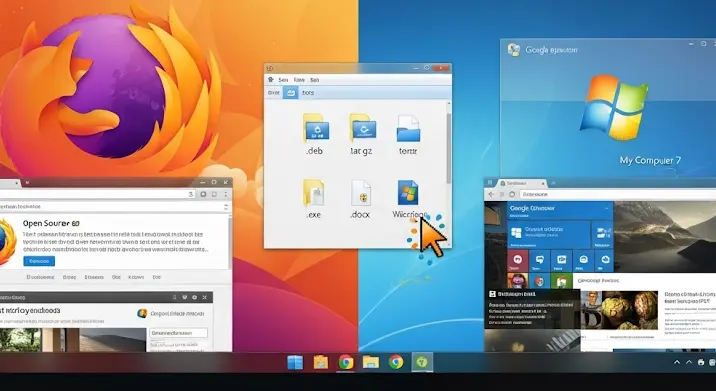Screen dimensions: 716x391
Task: Click the Windows Start button on taskbar
Action: pyautogui.click(x=295, y=362)
